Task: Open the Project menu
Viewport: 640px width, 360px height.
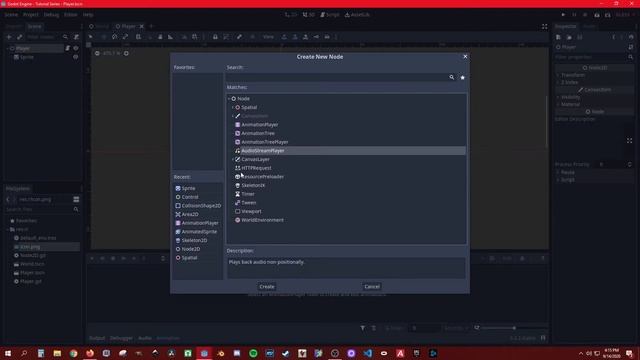Action: [x=31, y=15]
